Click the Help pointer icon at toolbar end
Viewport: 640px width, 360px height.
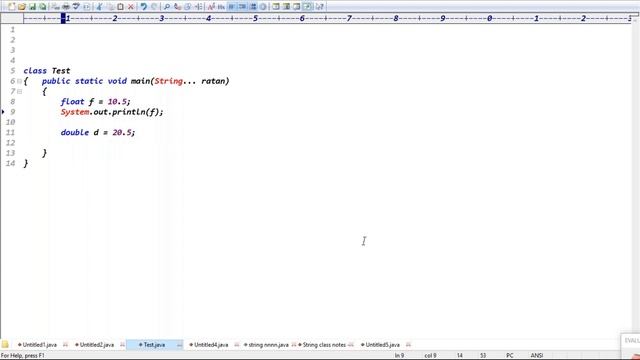click(x=320, y=7)
